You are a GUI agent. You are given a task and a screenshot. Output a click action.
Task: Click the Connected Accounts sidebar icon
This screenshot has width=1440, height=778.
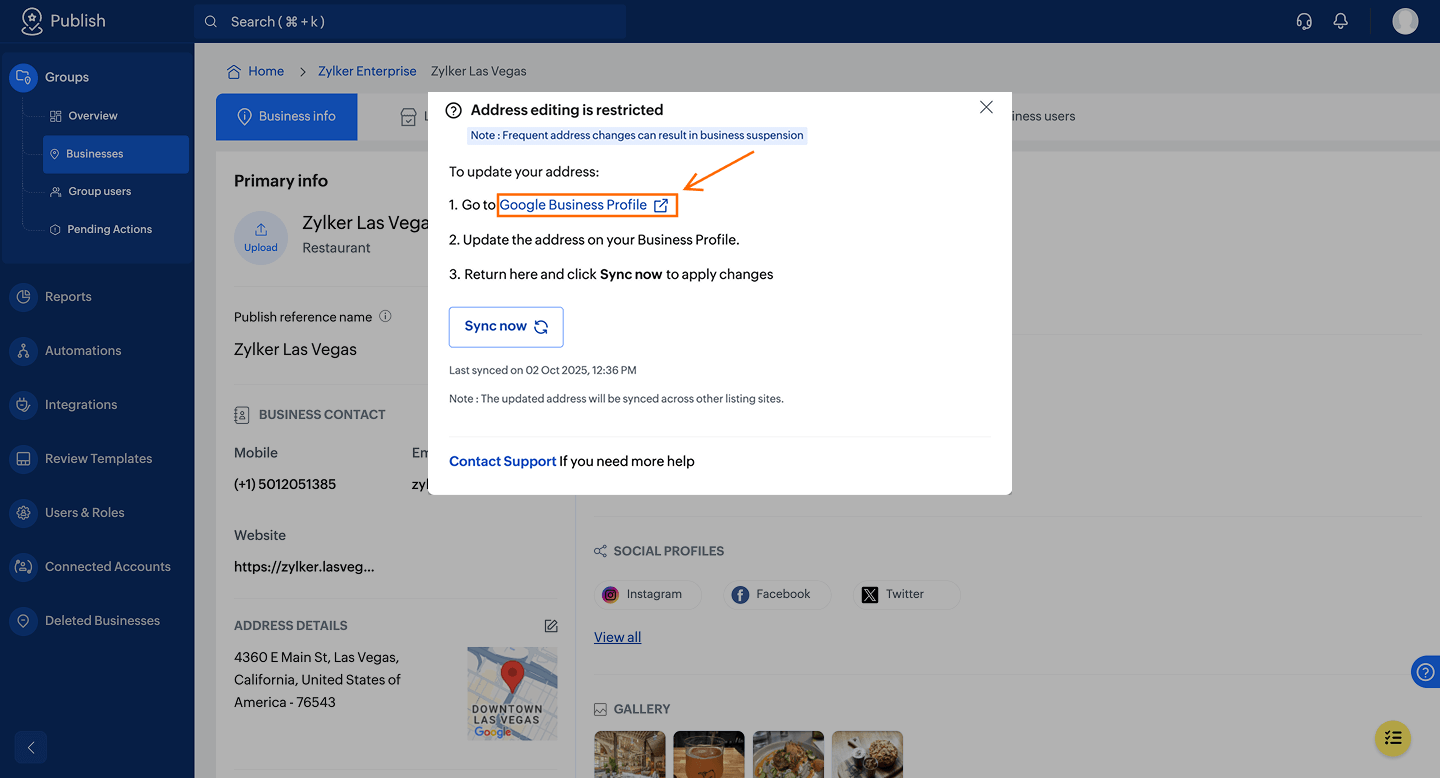coord(23,567)
